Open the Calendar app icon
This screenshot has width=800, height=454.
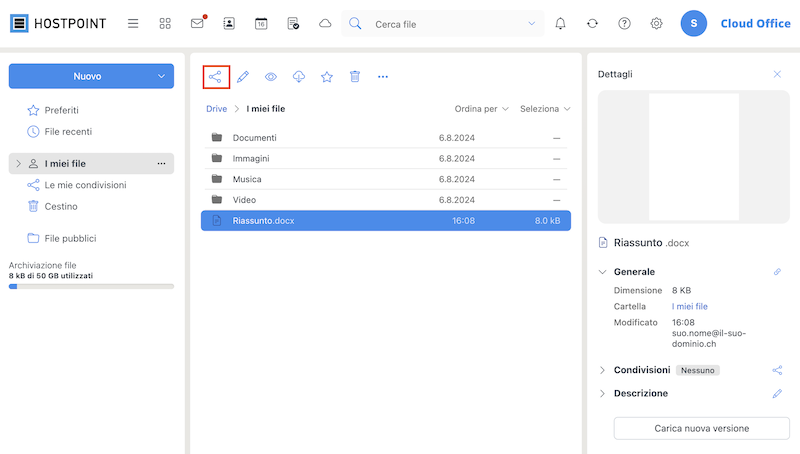pos(261,23)
